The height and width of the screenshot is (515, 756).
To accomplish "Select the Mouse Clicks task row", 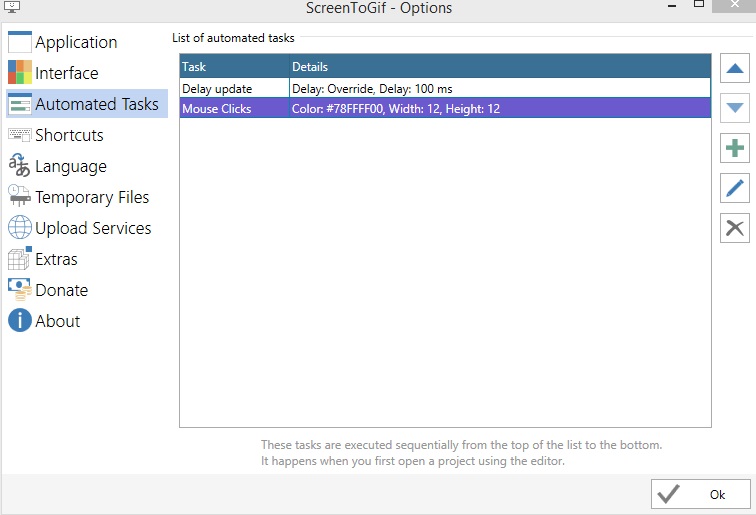I will tap(445, 108).
